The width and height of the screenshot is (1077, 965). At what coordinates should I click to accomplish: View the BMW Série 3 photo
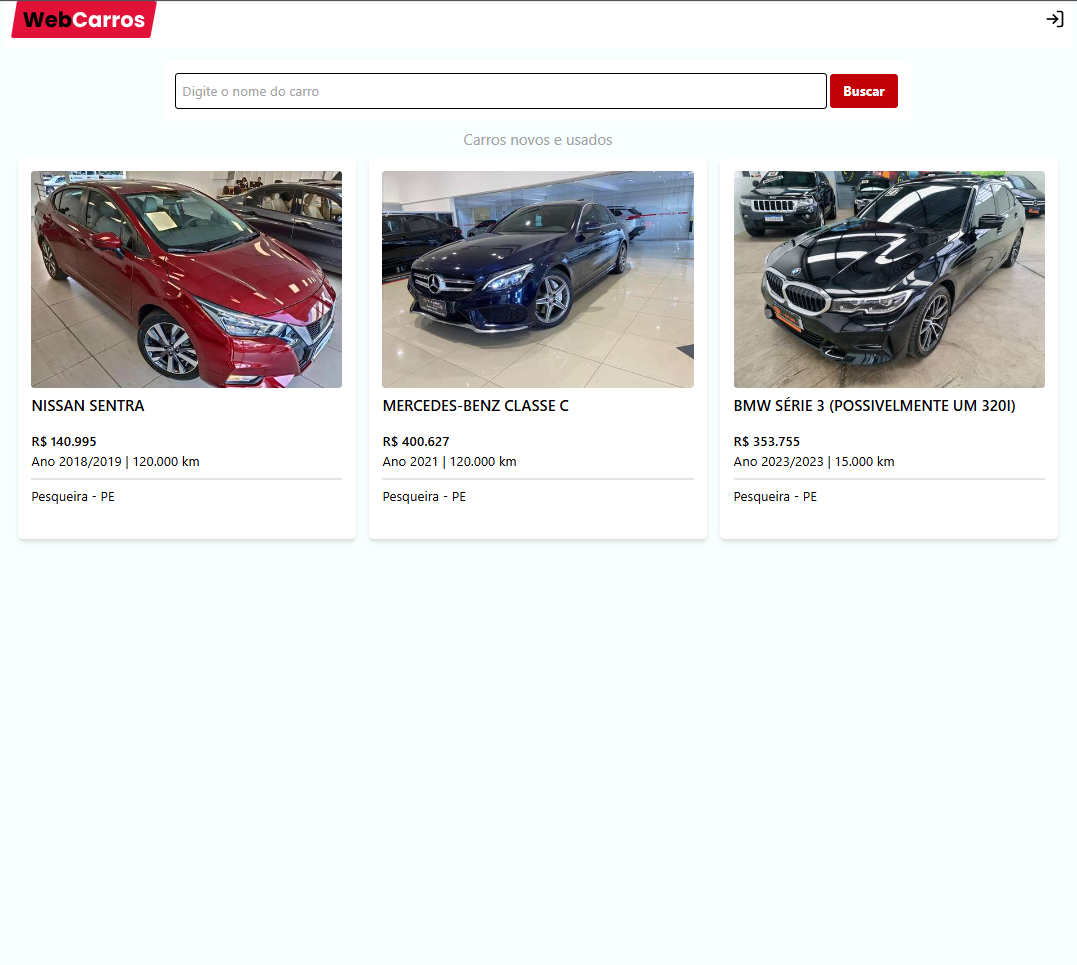889,278
